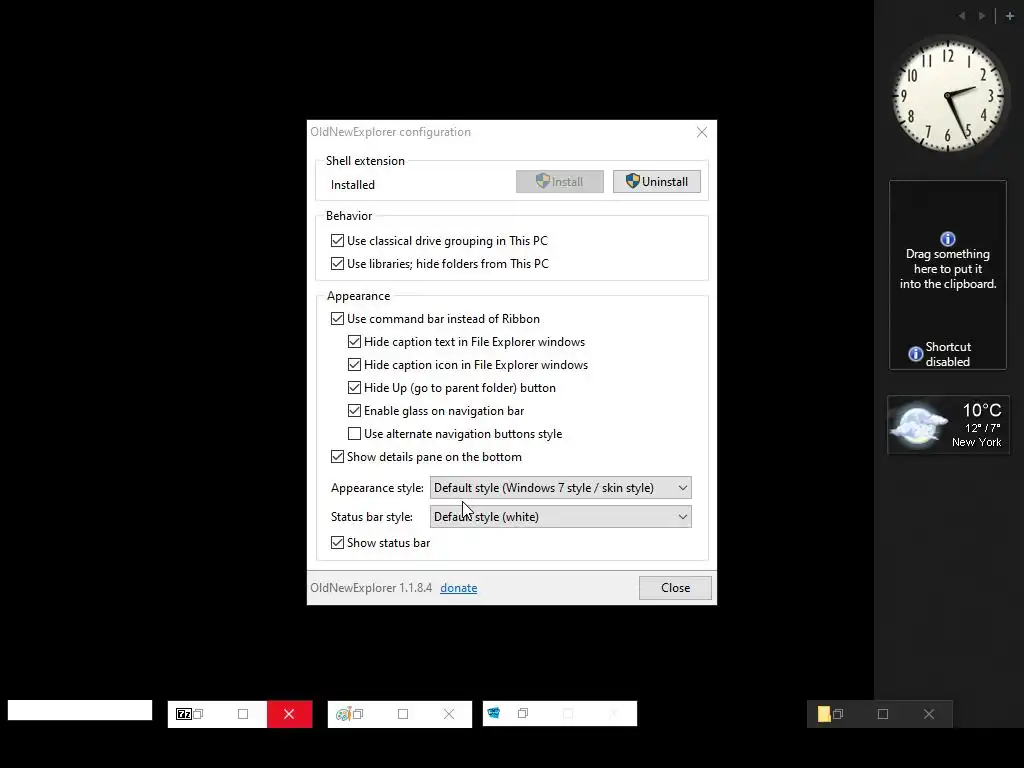The height and width of the screenshot is (768, 1024).
Task: Click the 'Installed' status text
Action: 353,185
